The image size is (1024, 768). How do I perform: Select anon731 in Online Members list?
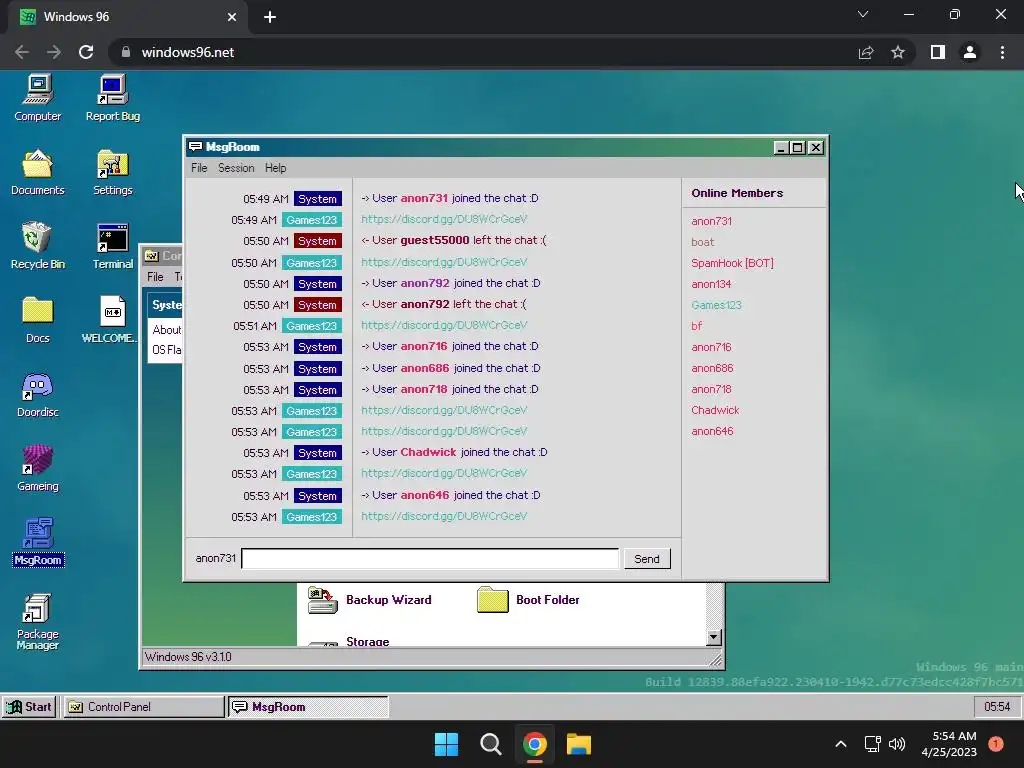[712, 221]
